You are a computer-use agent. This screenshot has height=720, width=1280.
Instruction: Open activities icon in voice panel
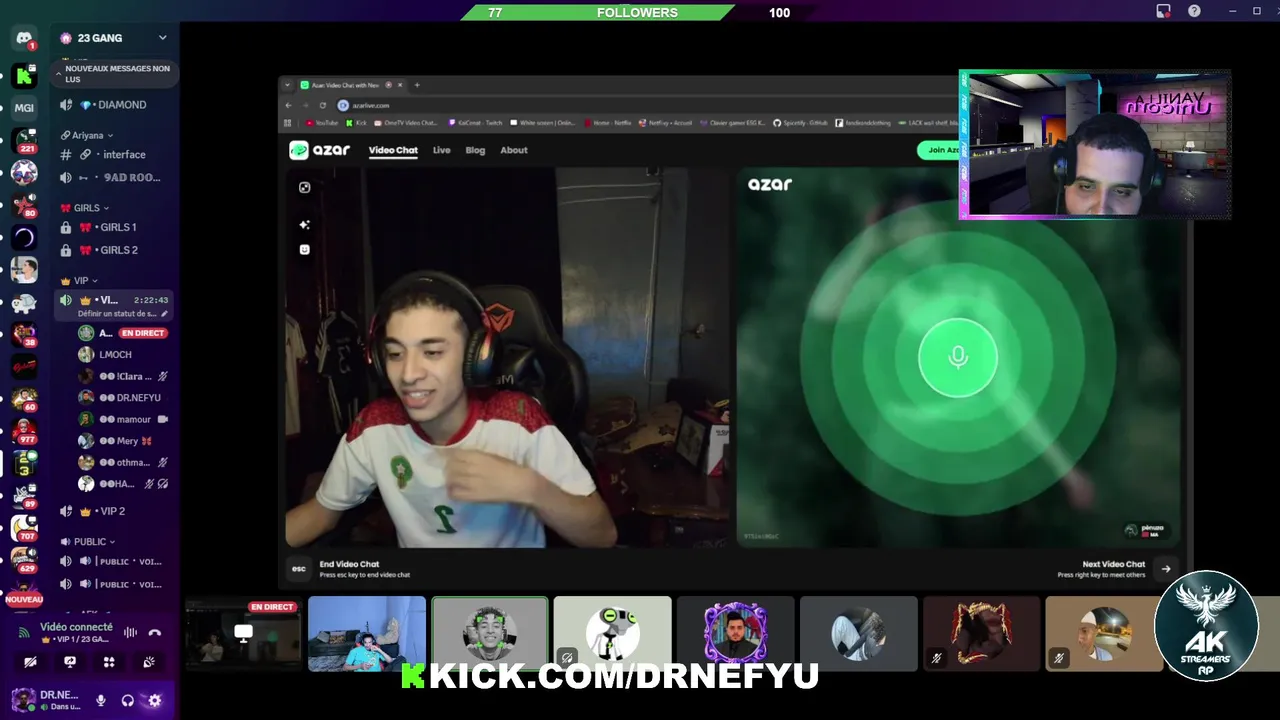pos(109,662)
